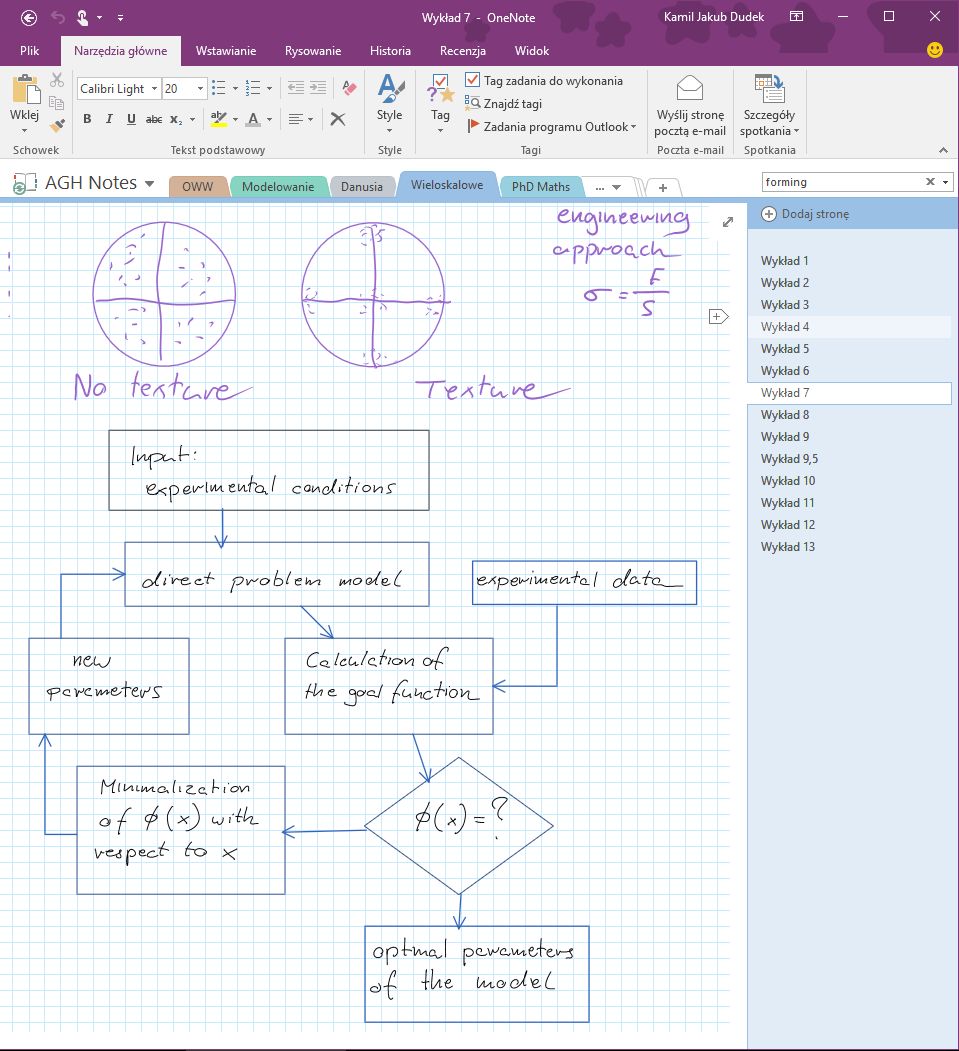Open the Rysowanie ribbon tab
Viewport: 959px width, 1051px height.
tap(313, 51)
